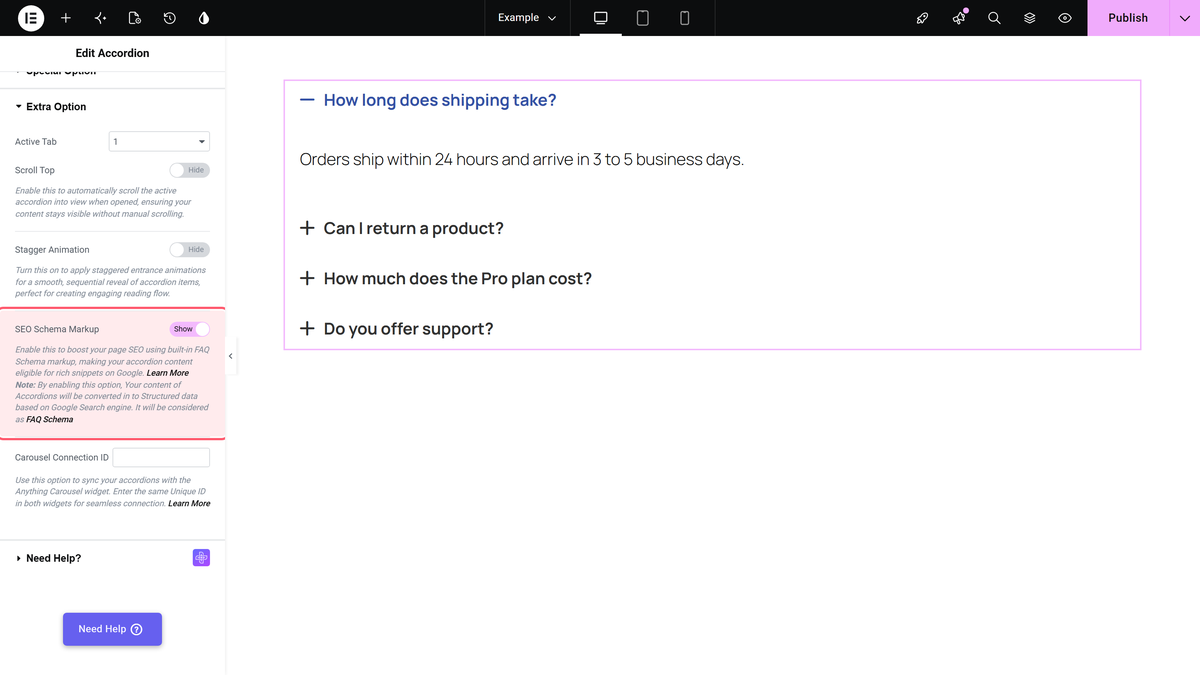Toggle the Stagger Animation switch
1200x675 pixels.
(x=190, y=250)
